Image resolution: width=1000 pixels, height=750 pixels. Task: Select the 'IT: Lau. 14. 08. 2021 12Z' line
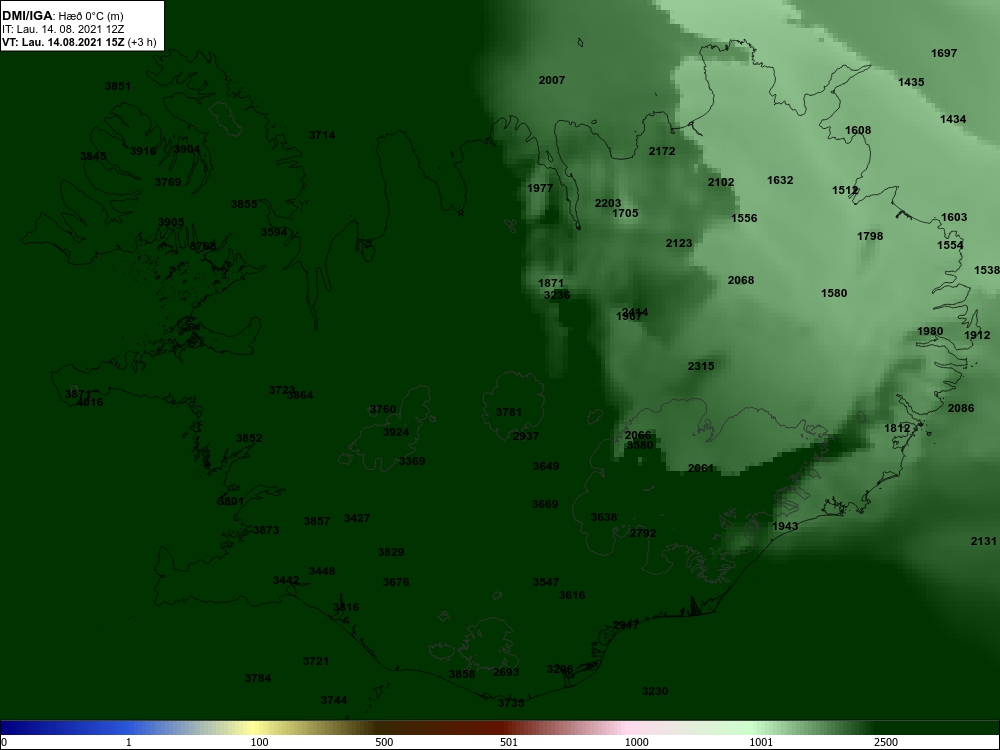coord(62,29)
